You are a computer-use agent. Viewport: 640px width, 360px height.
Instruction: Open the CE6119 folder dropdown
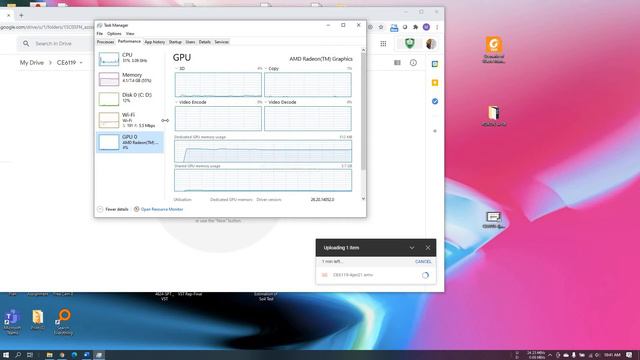[81, 63]
